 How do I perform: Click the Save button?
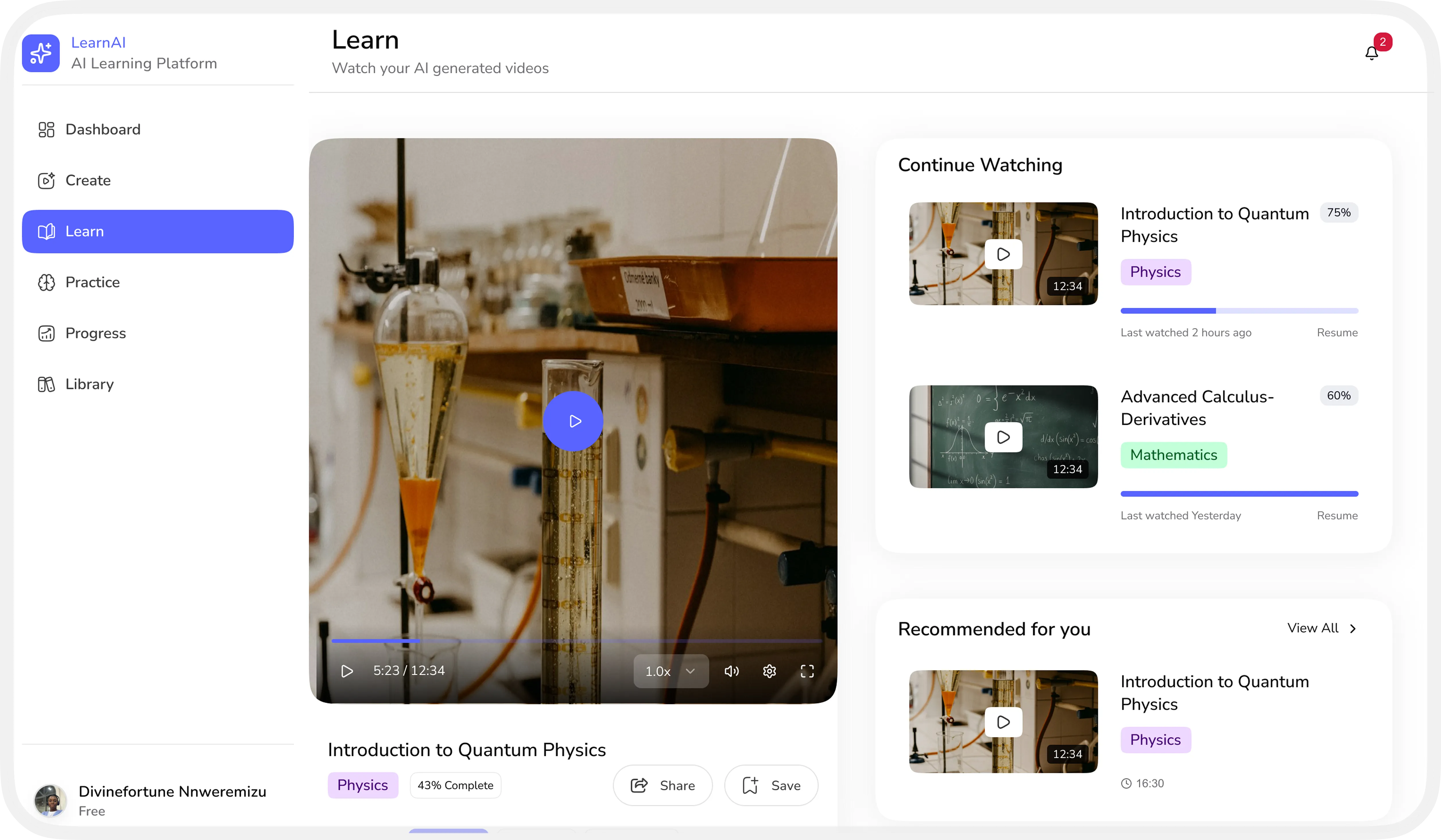coord(771,786)
